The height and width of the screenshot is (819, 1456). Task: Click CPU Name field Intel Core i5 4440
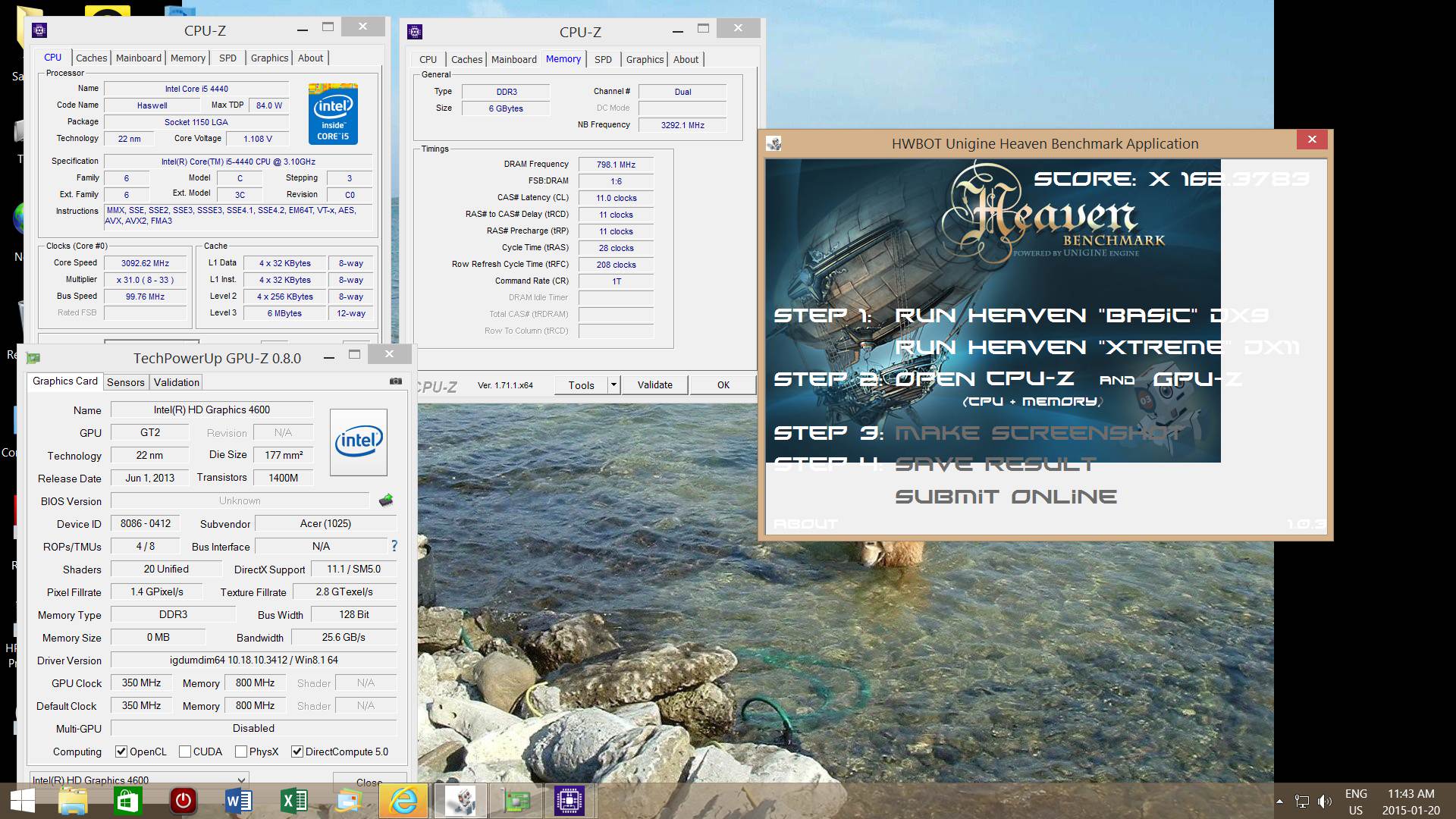click(x=196, y=89)
